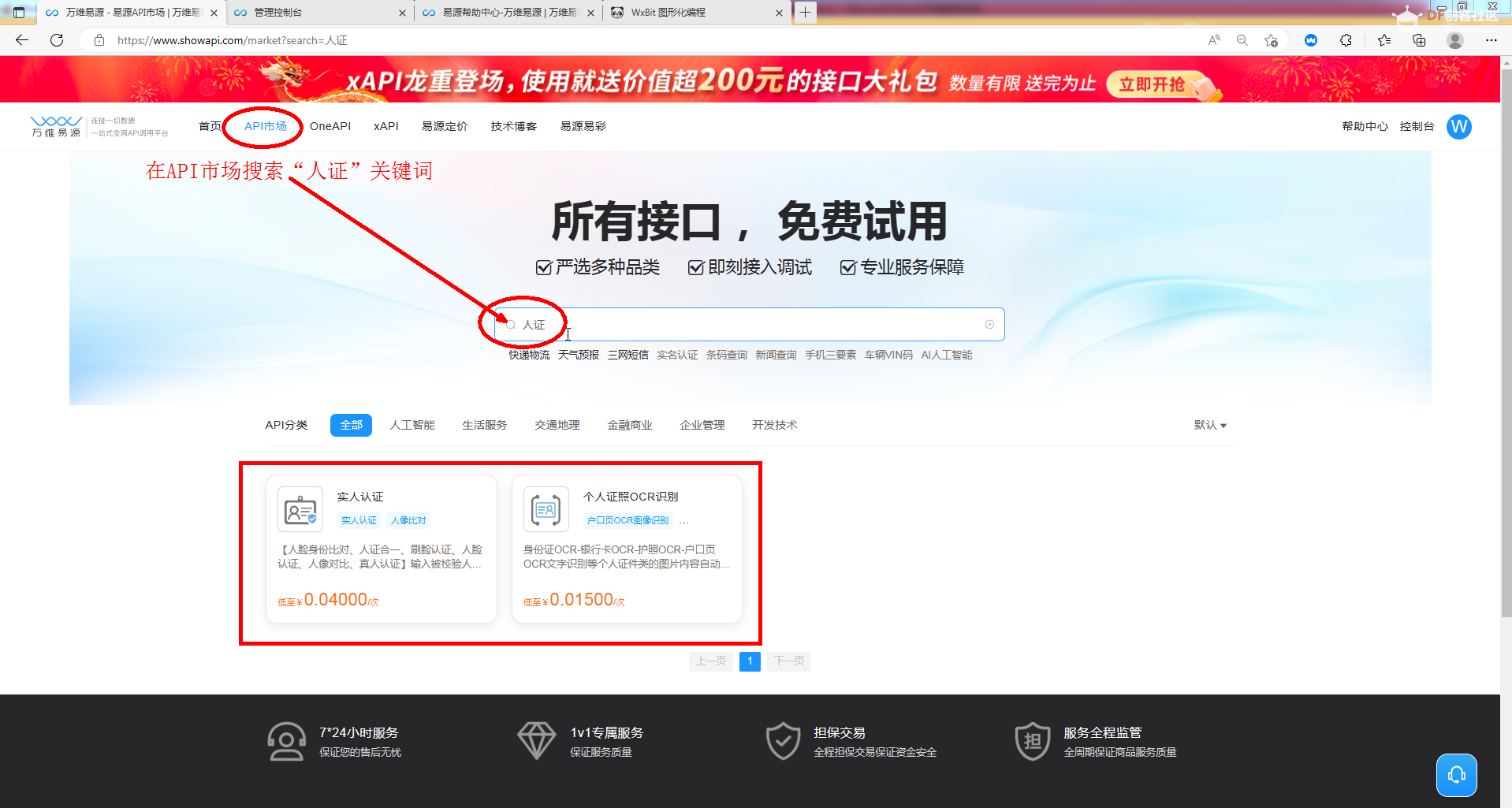Switch to the 管理控制台 browser tab
Viewport: 1512px width, 808px height.
(x=319, y=13)
